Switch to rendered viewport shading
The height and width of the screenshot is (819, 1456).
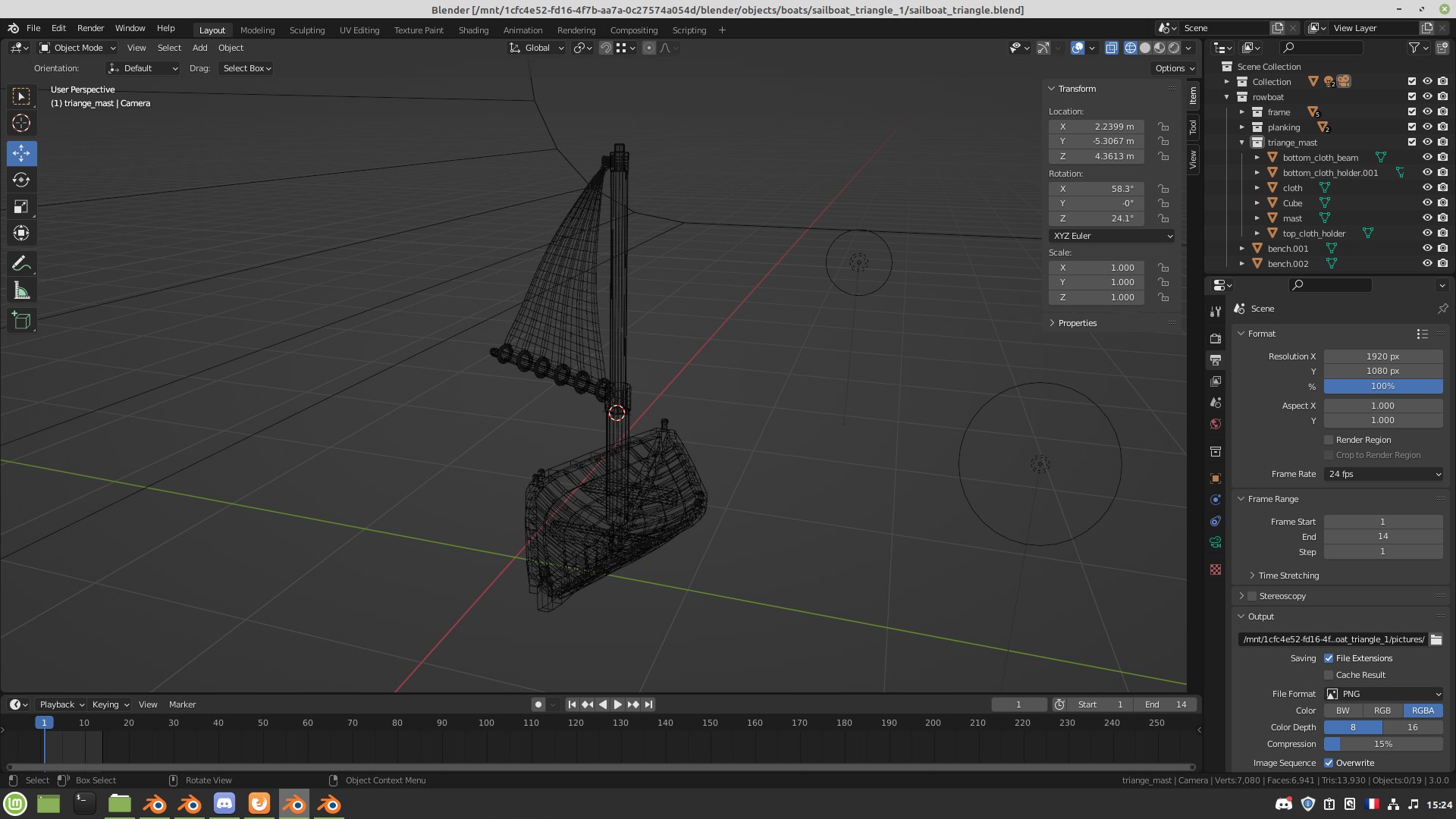[1174, 48]
